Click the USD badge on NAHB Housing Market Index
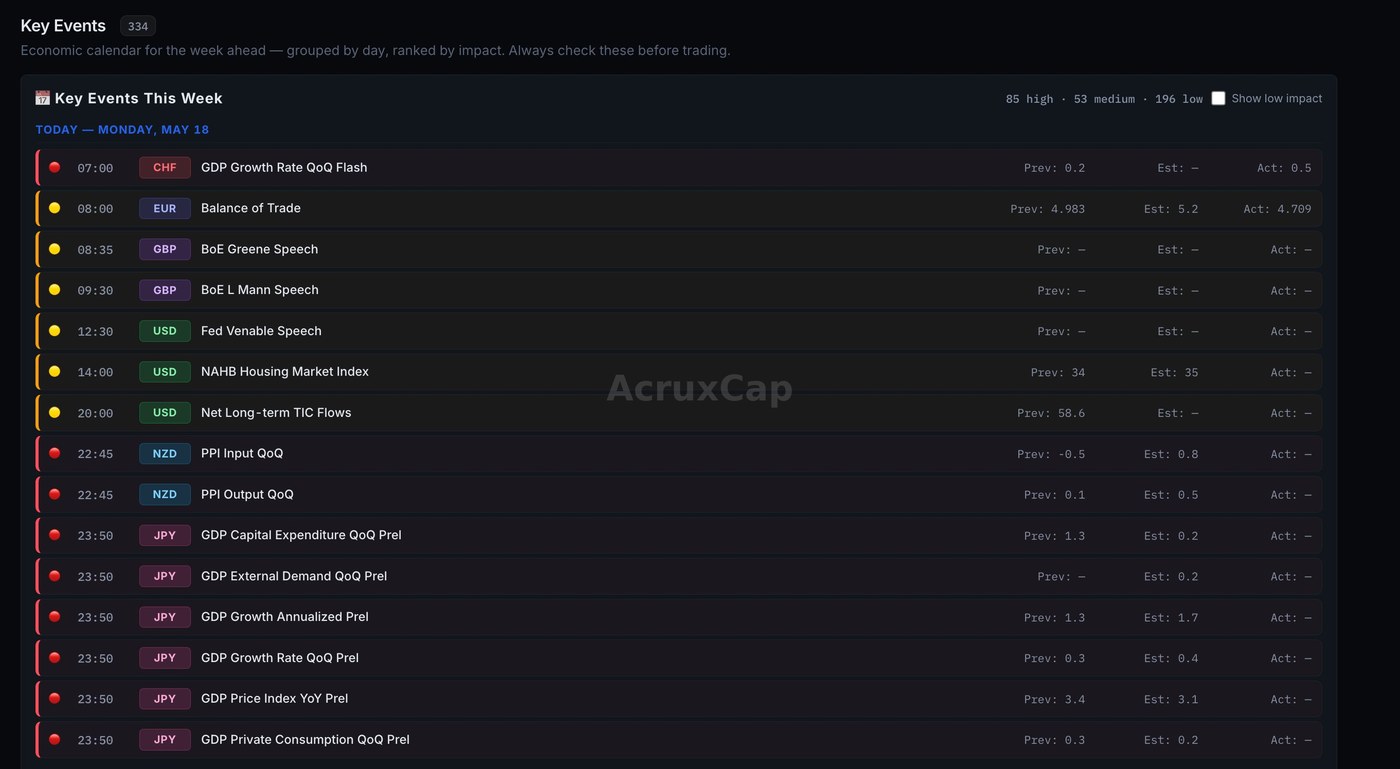The height and width of the screenshot is (769, 1400). coord(165,371)
